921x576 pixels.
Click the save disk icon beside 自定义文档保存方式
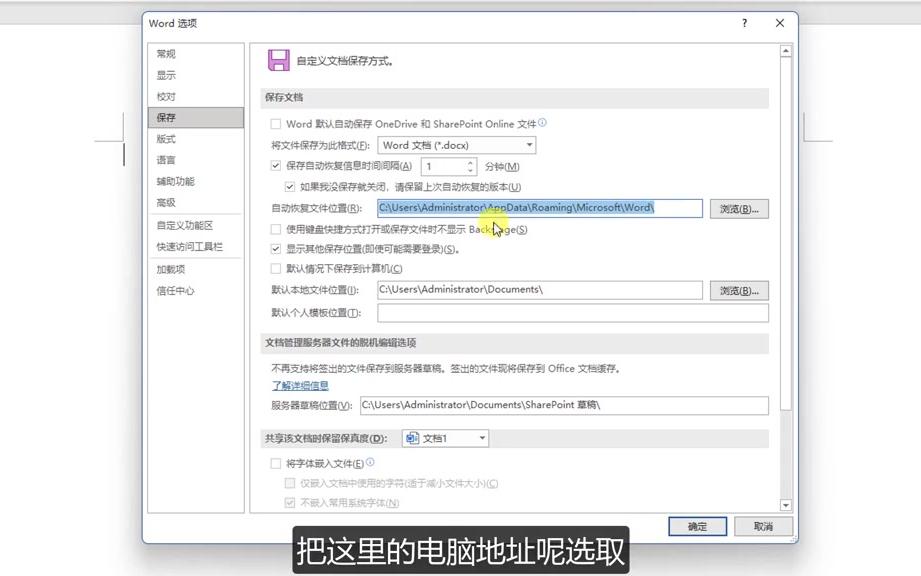coord(278,60)
